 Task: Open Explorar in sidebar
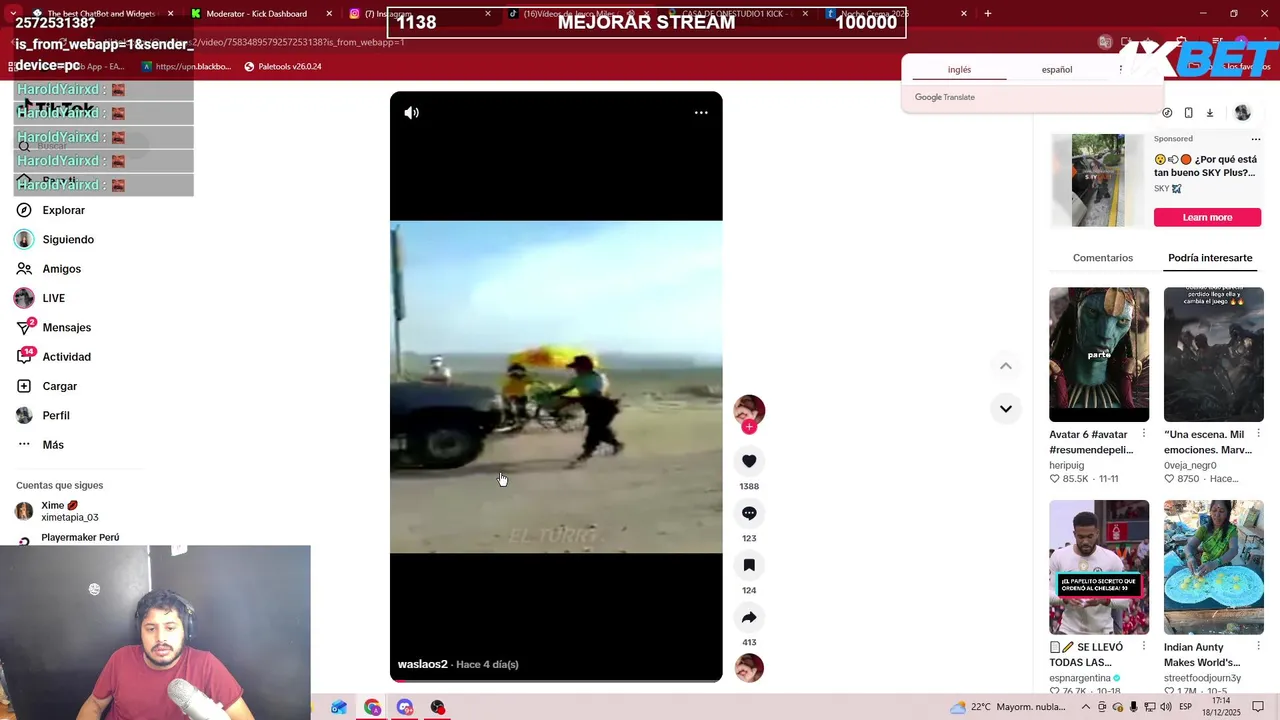(64, 210)
